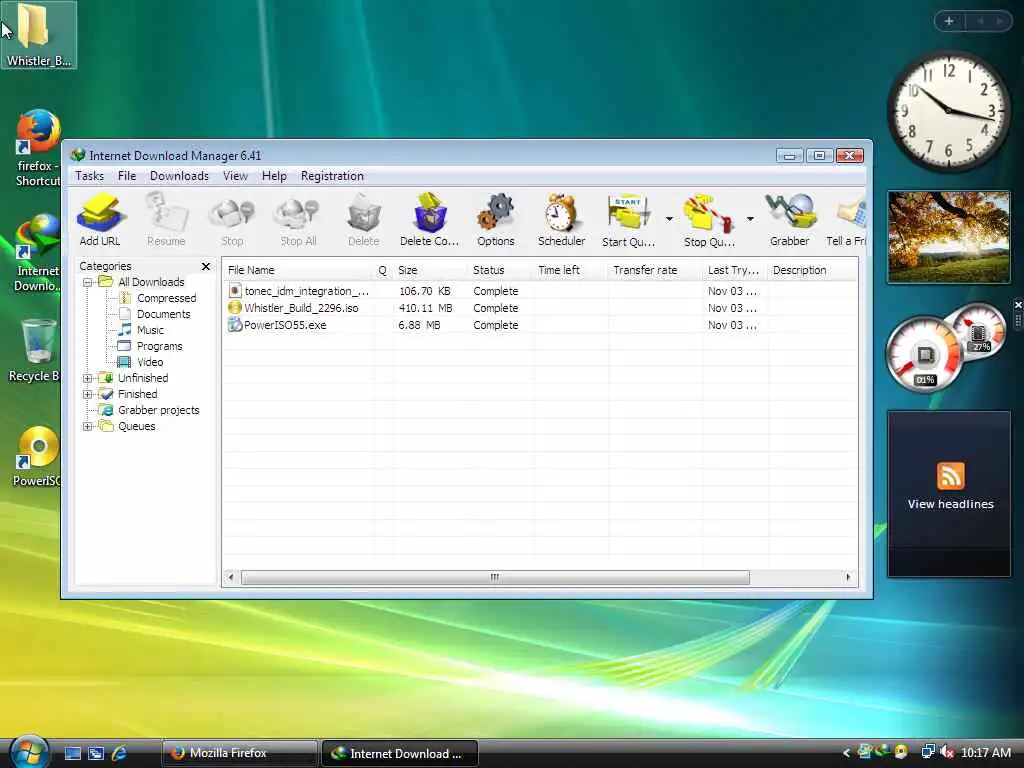
Task: Open the Options gear icon
Action: click(x=496, y=219)
